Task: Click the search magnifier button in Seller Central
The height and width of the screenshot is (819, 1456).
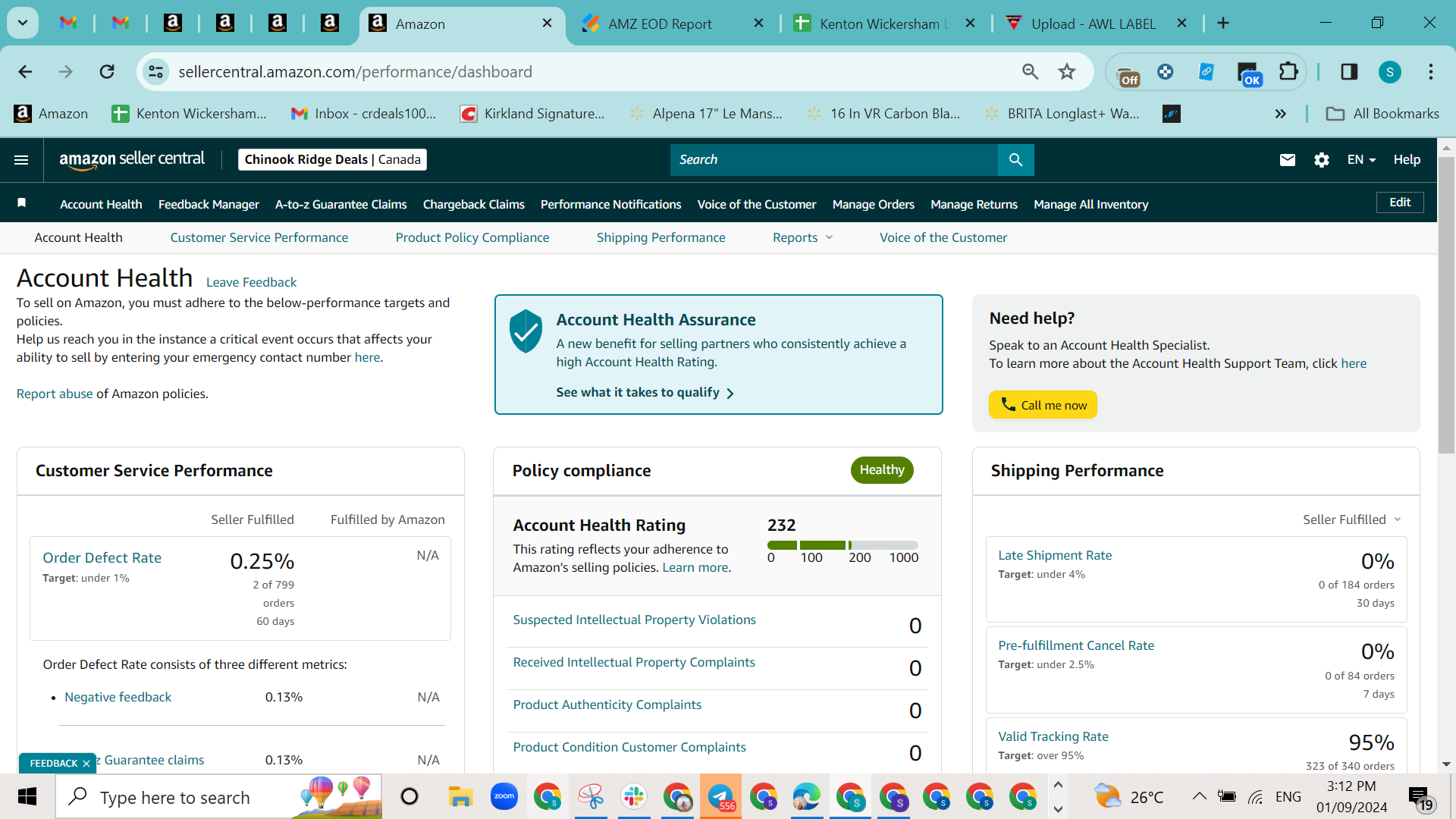Action: point(1015,160)
